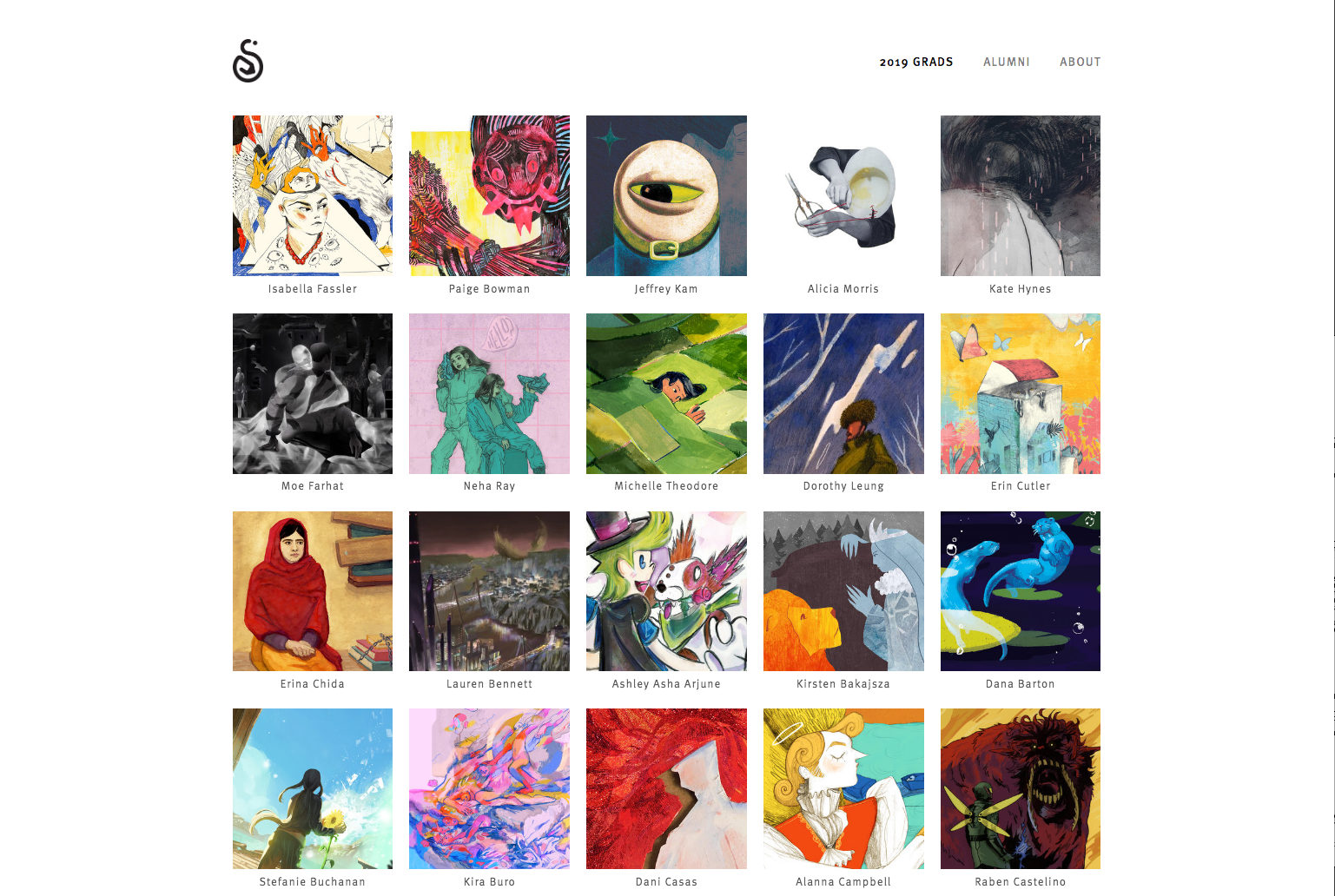Viewport: 1335px width, 896px height.
Task: Open the Erin Cutler name link
Action: [x=1021, y=486]
